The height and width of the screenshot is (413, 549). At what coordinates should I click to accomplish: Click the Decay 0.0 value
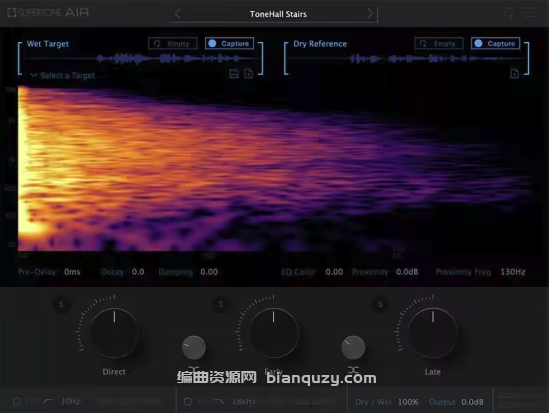[x=138, y=272]
